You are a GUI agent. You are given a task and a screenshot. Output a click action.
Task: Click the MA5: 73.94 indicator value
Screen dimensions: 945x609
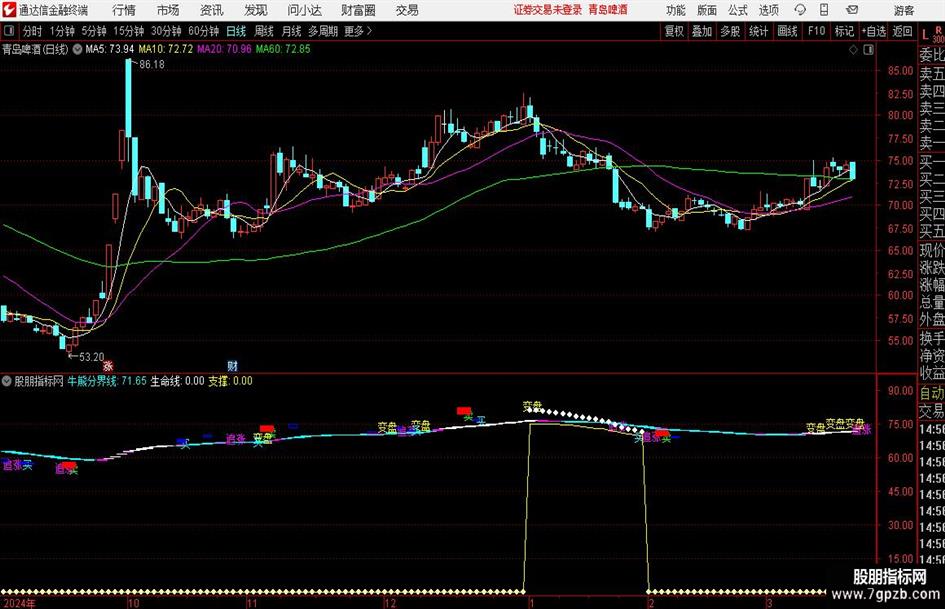(x=110, y=49)
